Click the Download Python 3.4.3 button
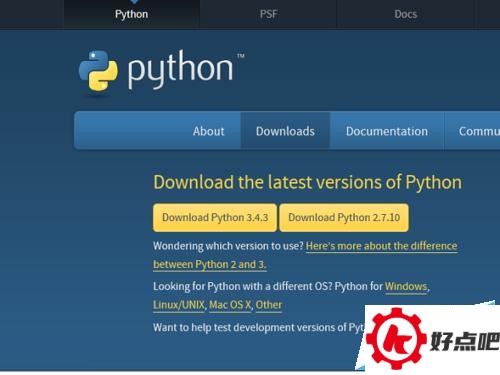 point(215,218)
